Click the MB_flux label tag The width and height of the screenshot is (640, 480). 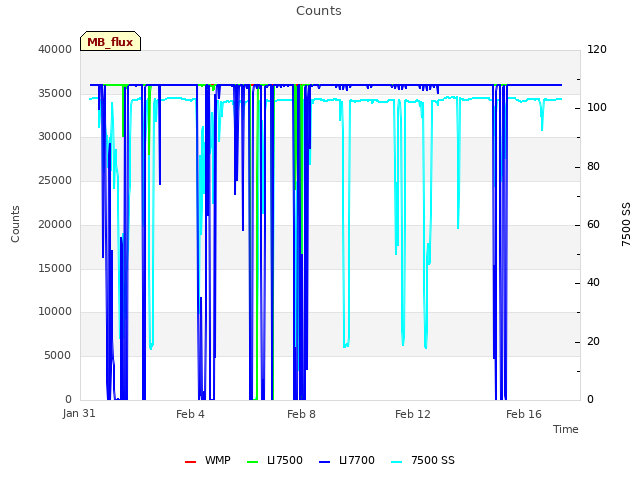point(110,41)
